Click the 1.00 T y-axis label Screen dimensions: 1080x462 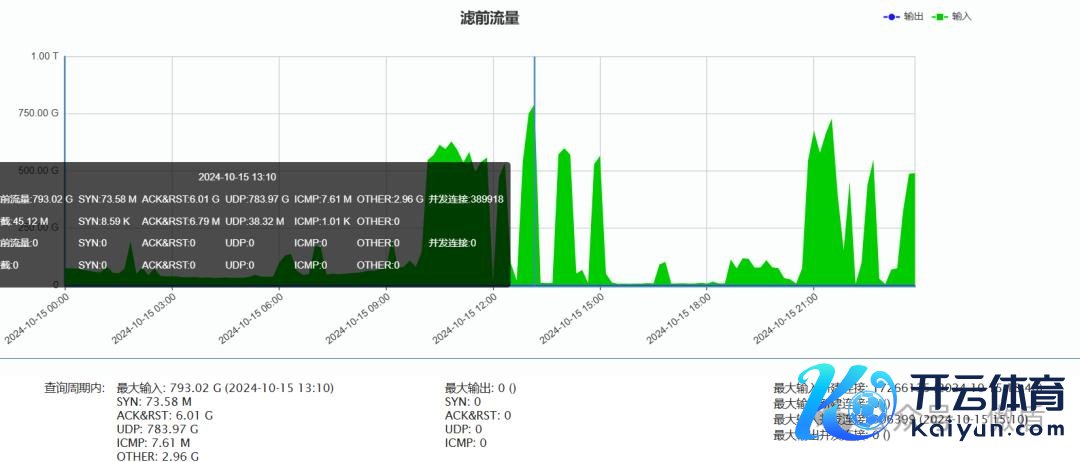coord(45,56)
